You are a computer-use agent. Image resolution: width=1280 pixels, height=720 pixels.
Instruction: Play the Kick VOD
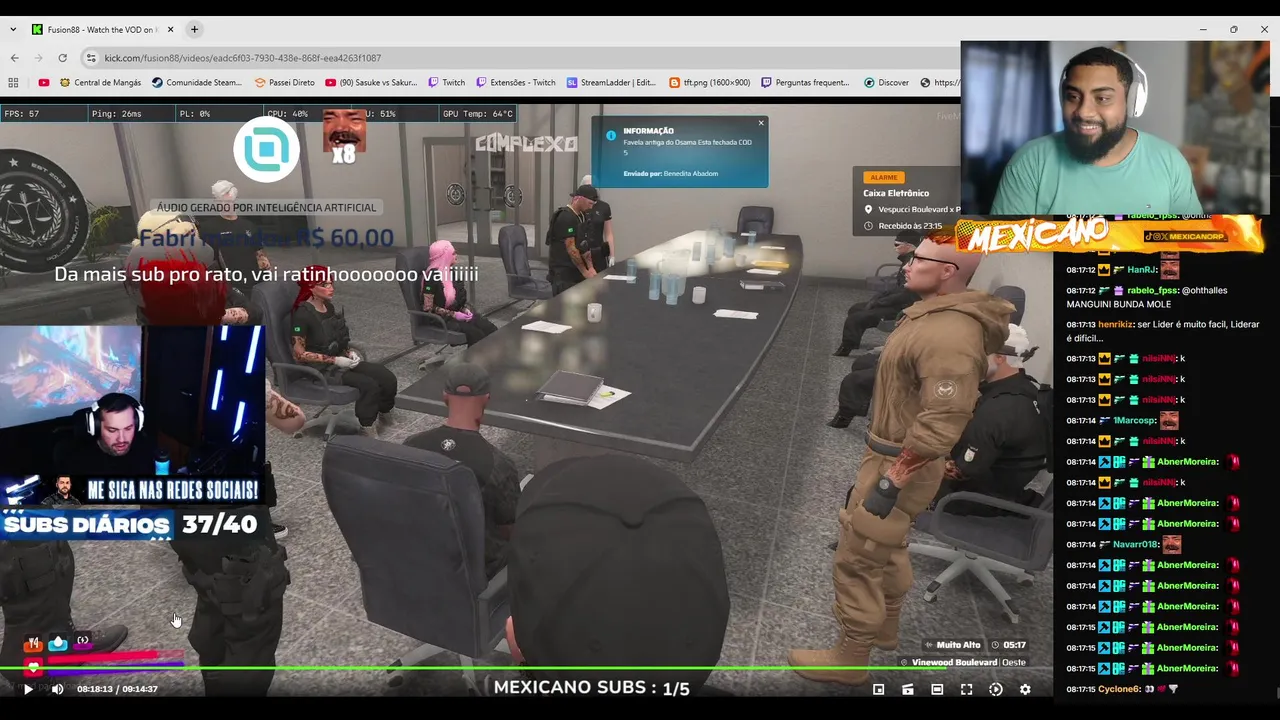28,689
